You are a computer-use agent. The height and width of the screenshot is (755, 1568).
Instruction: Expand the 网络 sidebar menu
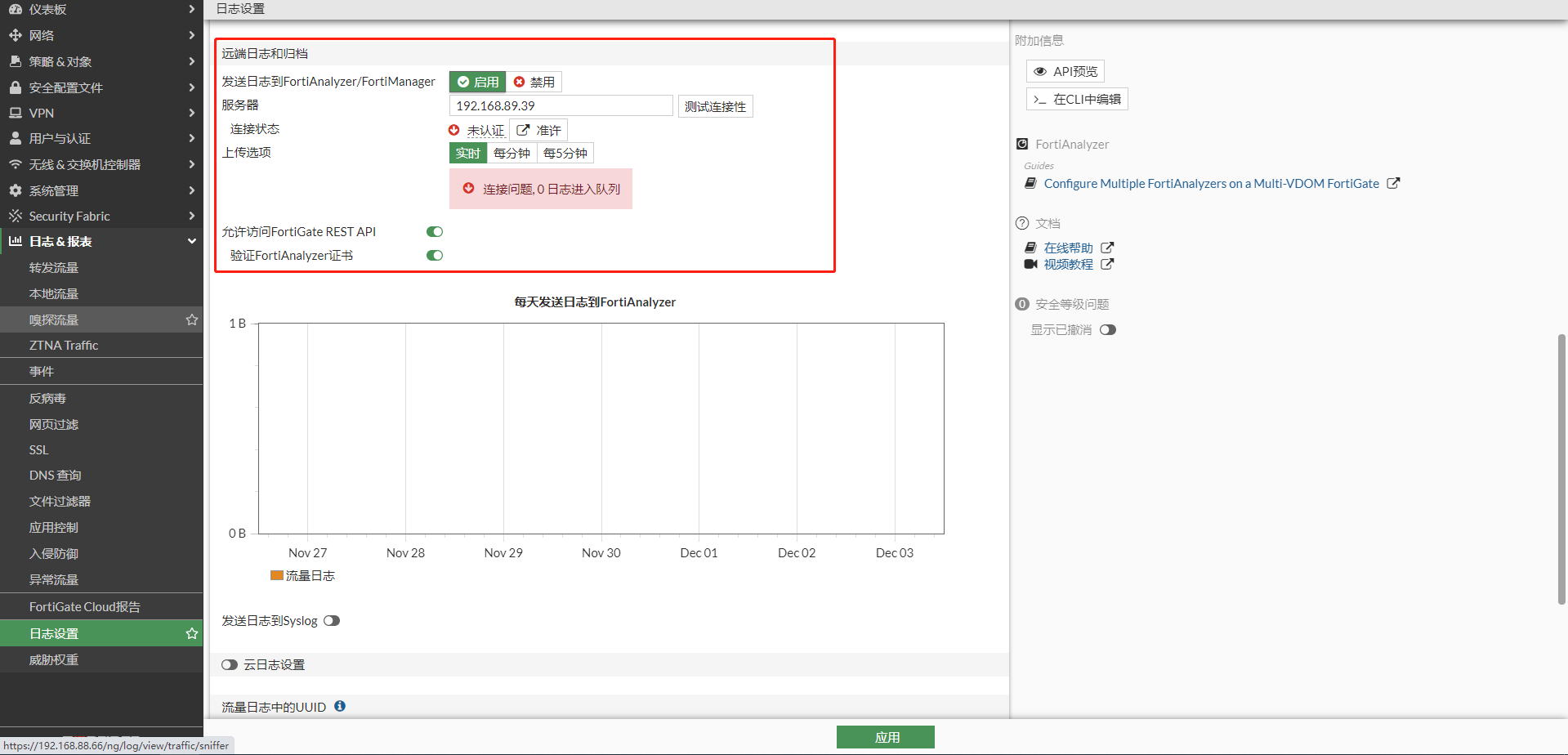101,35
